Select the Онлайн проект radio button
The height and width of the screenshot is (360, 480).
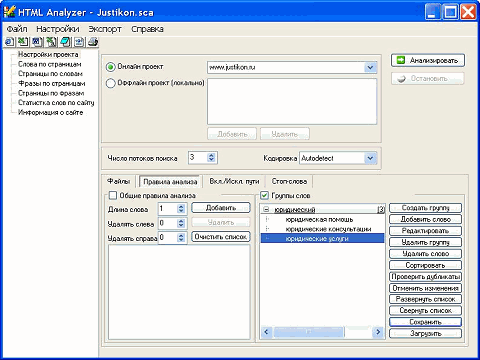(110, 67)
